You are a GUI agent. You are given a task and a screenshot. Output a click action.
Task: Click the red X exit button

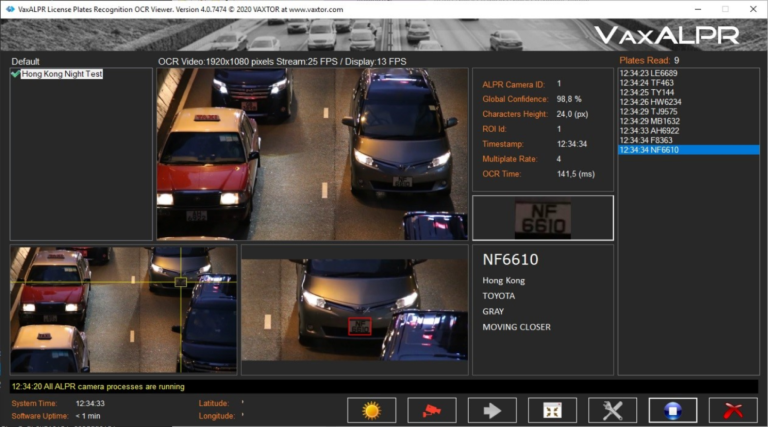[732, 410]
